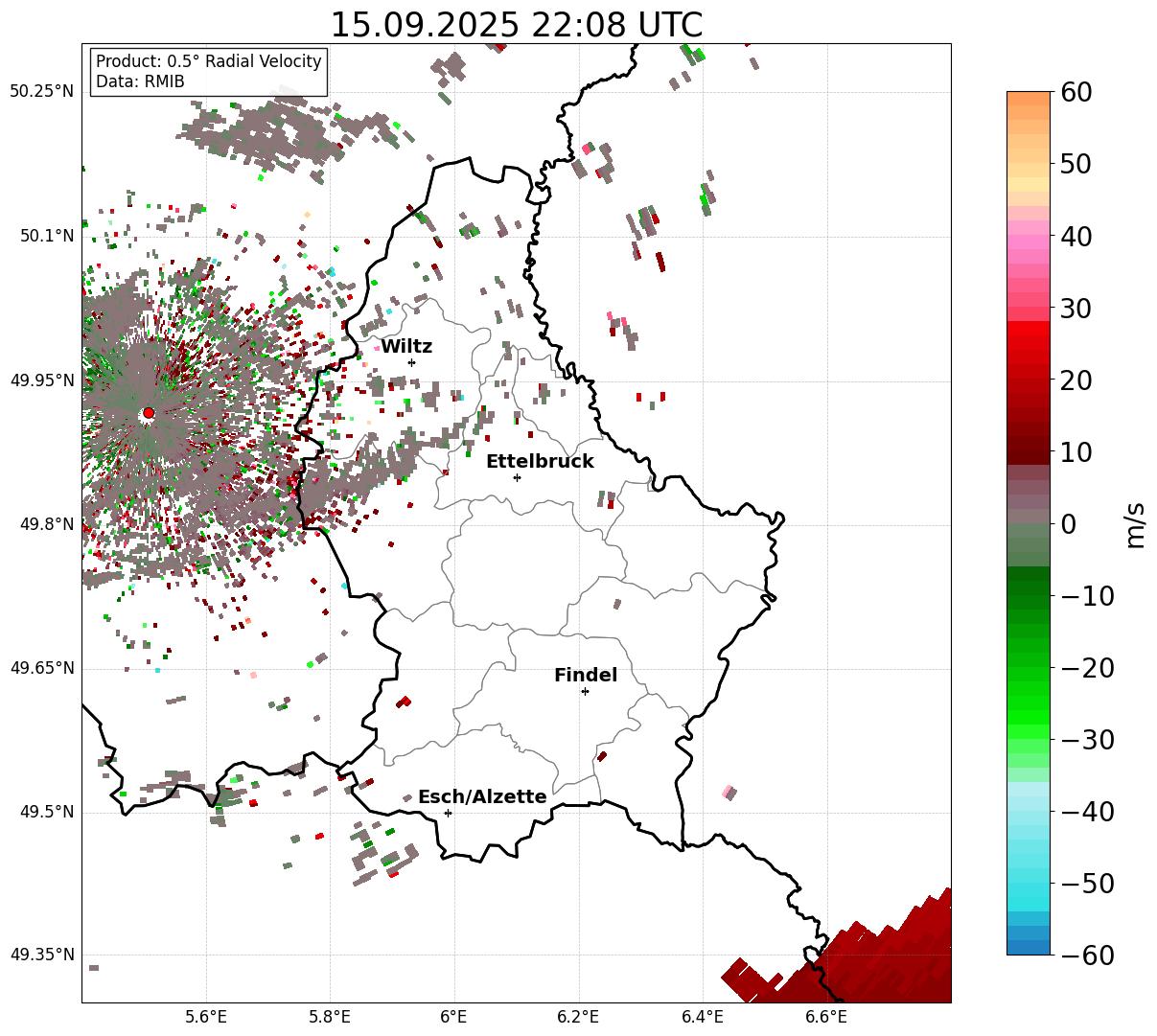Click the 5.6°E longitude label
Viewport: 1157px width, 1036px height.
206,1018
